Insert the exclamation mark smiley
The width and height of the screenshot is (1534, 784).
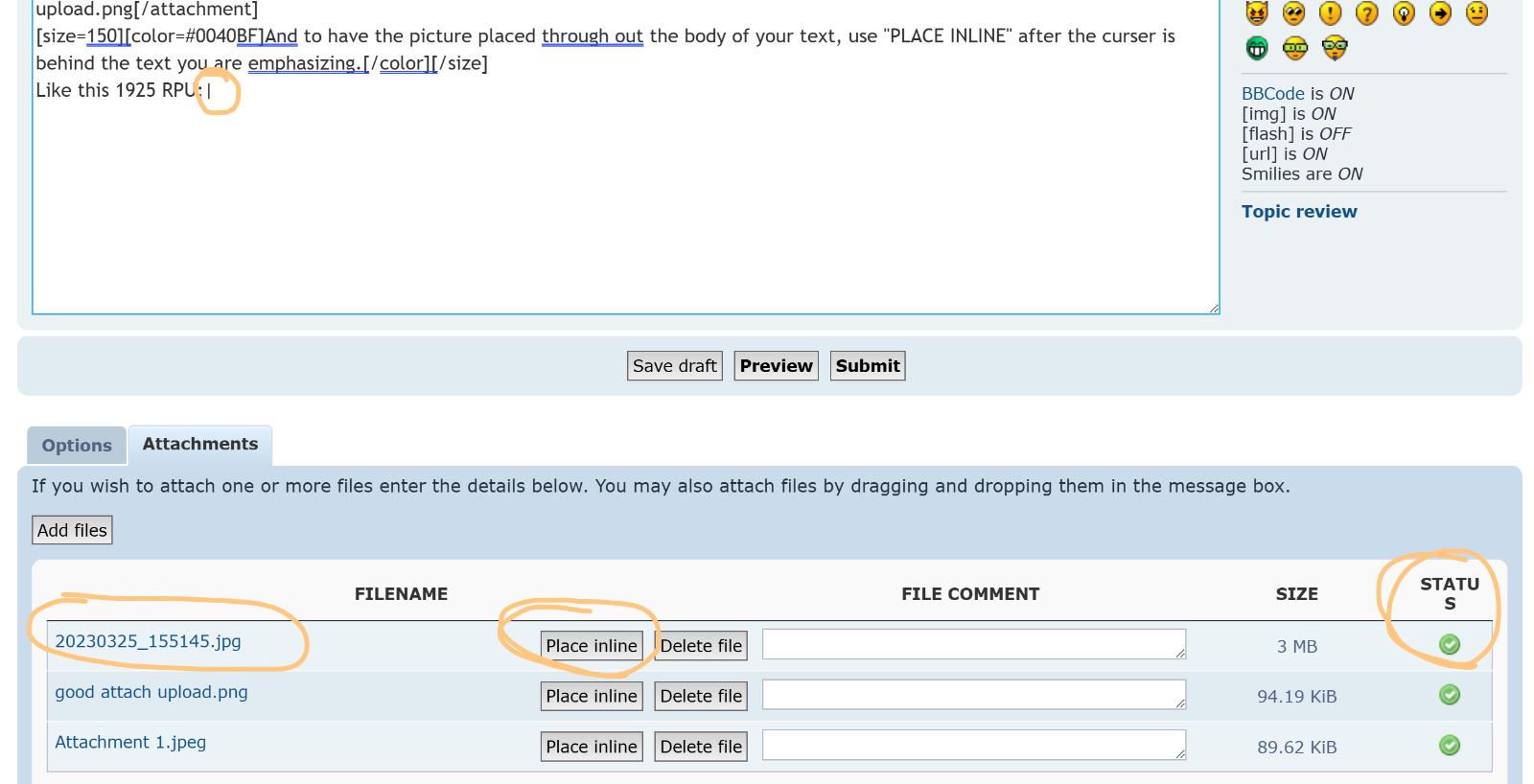point(1330,13)
